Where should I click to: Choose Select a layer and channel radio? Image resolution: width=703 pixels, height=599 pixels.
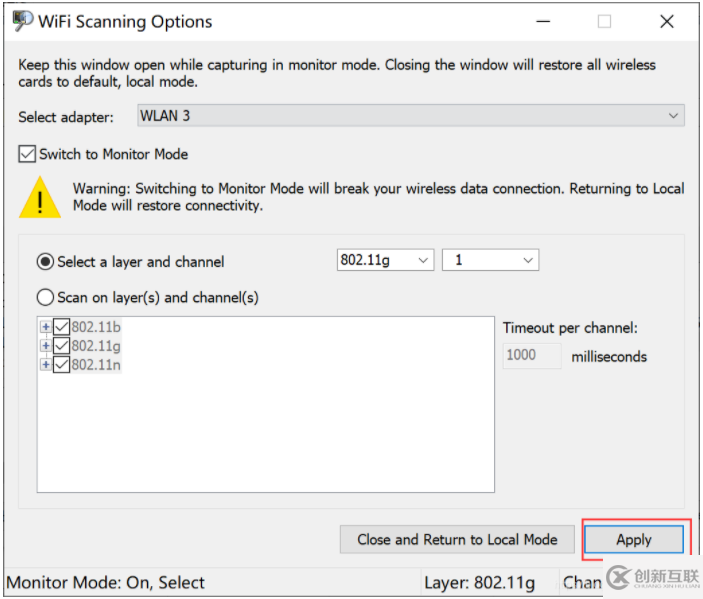click(x=45, y=261)
